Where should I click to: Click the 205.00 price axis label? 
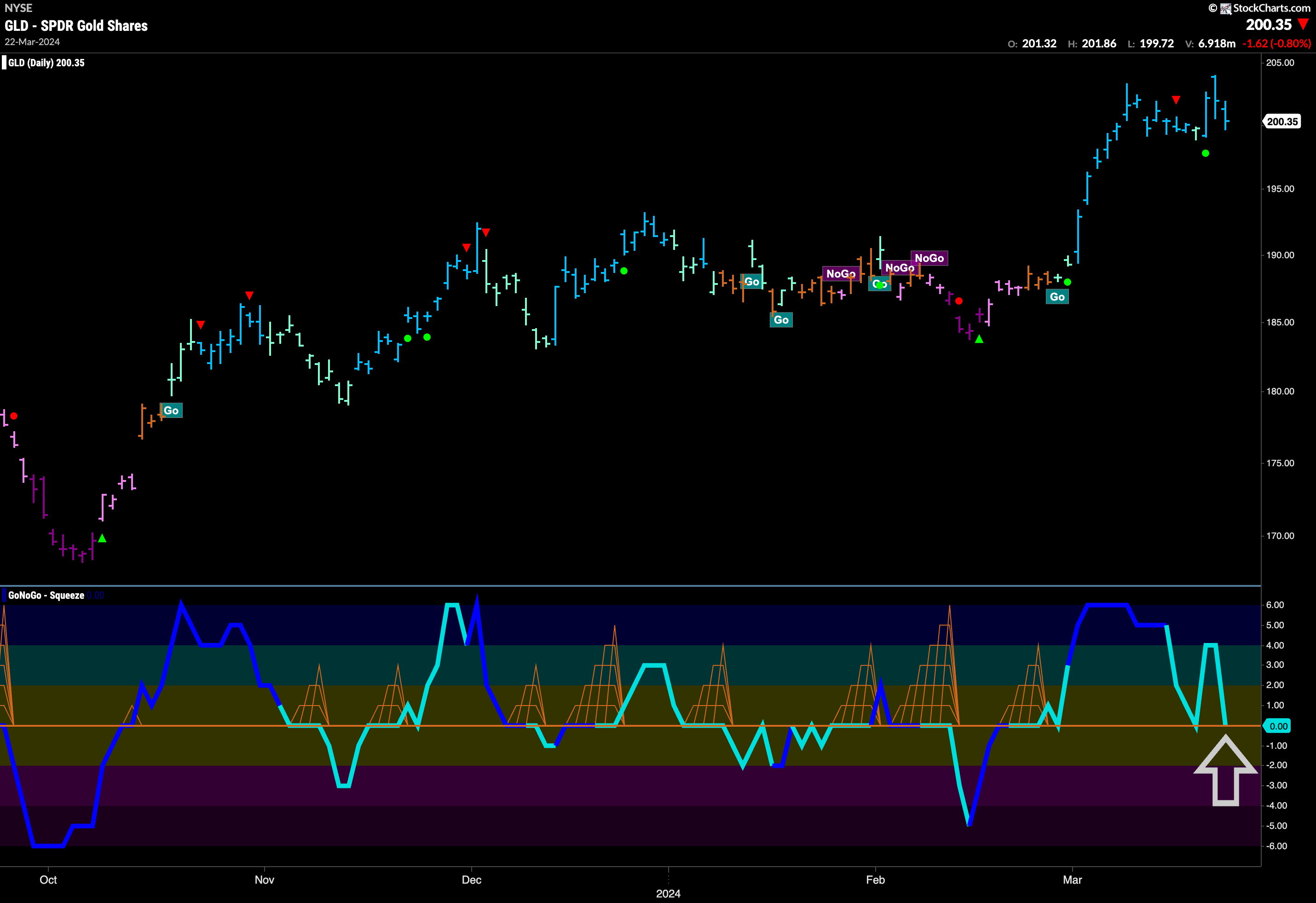coord(1280,63)
